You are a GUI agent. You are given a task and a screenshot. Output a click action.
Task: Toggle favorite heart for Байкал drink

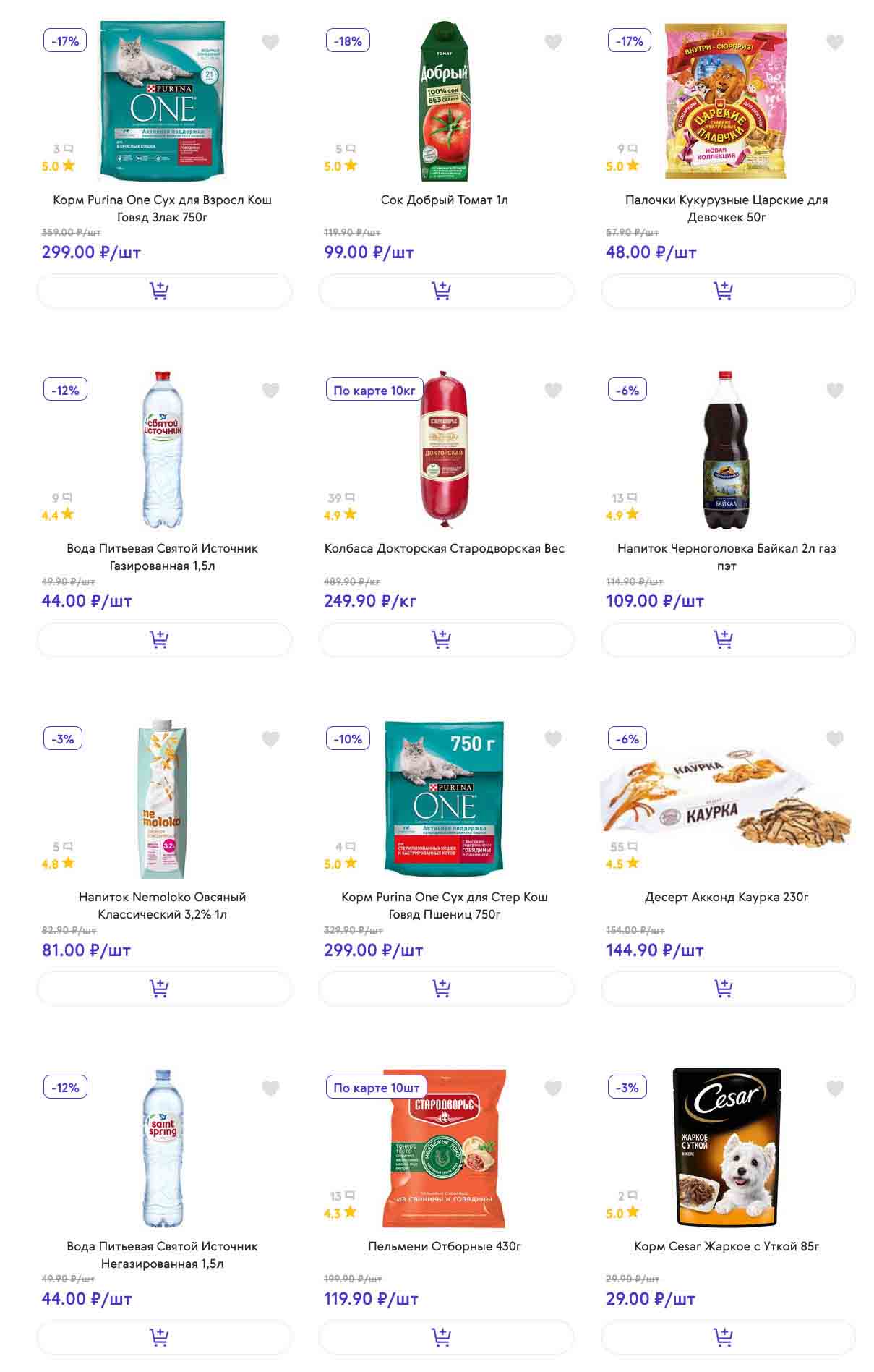[x=835, y=391]
